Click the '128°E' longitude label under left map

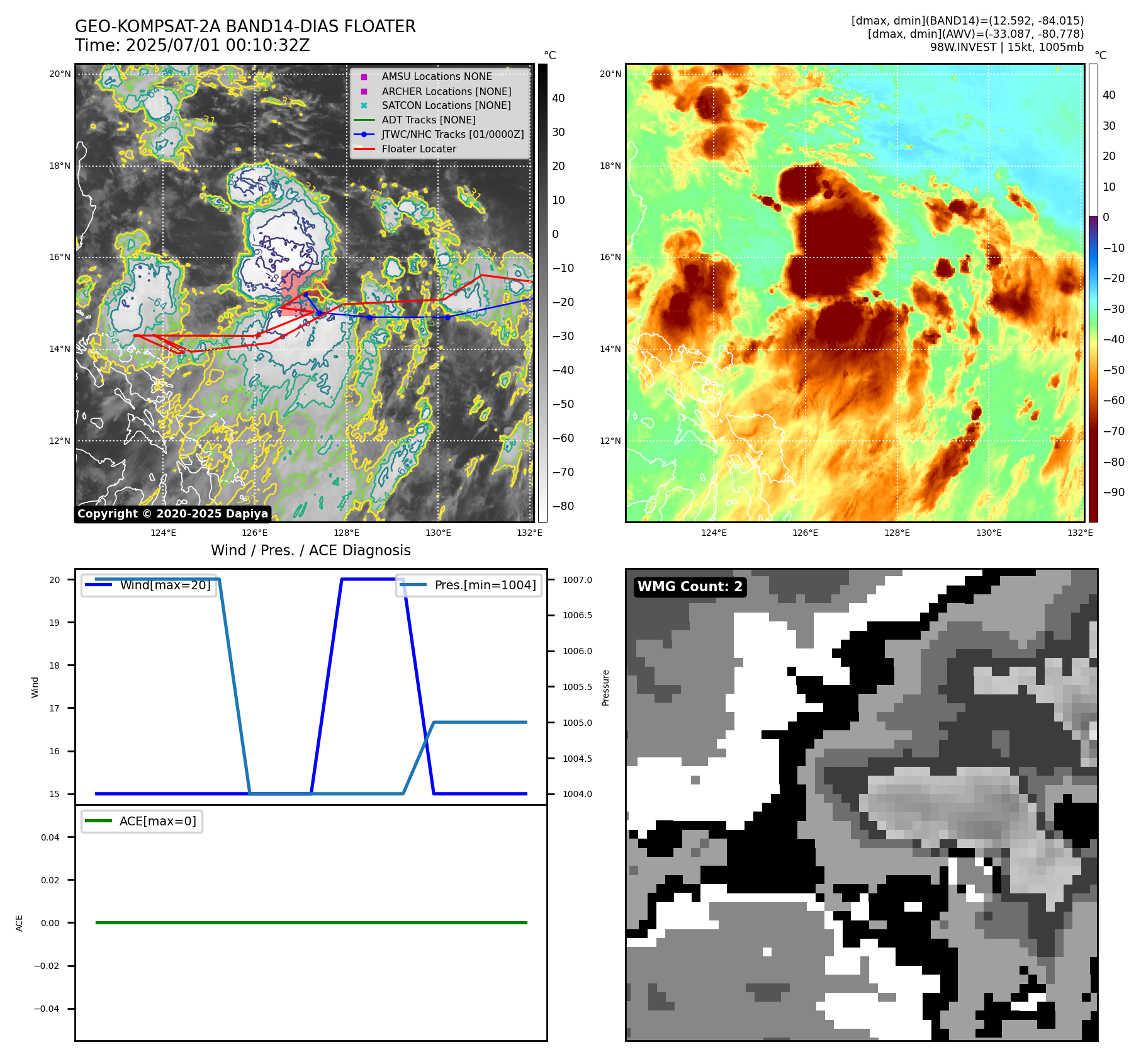[x=347, y=533]
